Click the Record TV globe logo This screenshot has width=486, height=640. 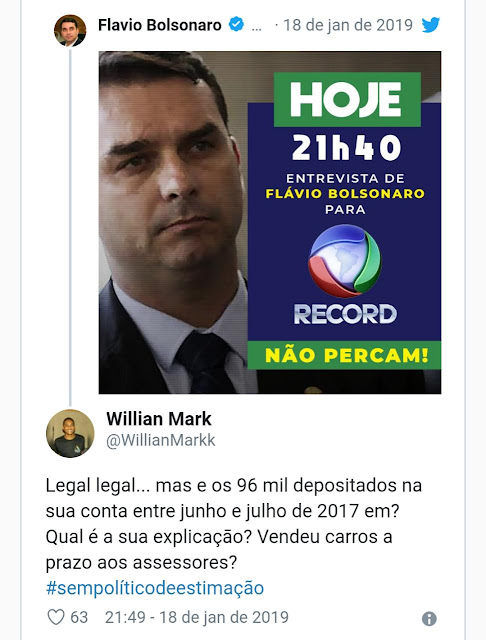345,261
